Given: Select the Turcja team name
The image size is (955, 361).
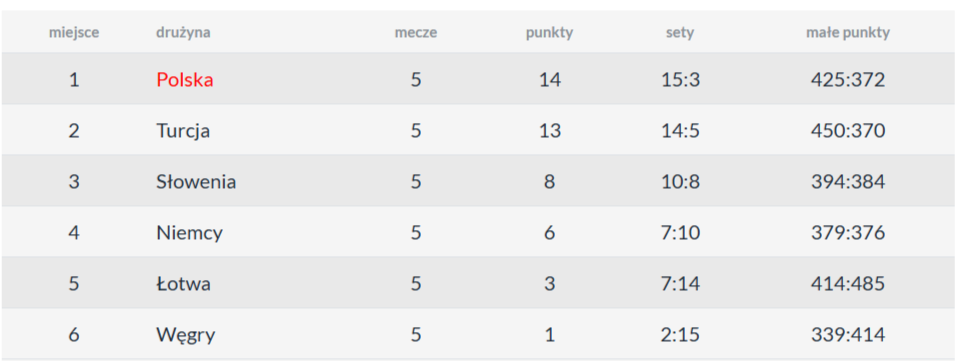Looking at the screenshot, I should (x=183, y=131).
